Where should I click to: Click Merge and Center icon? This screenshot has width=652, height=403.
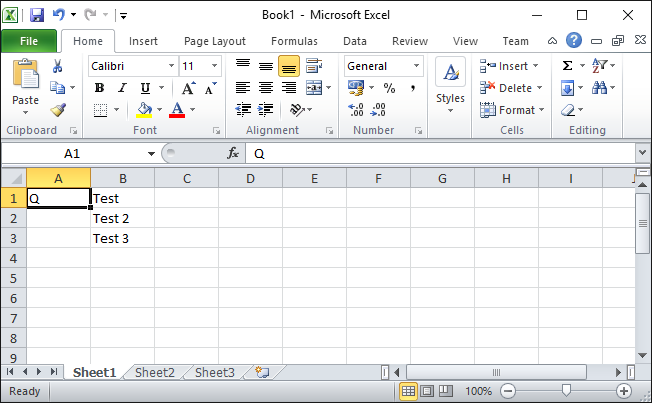pyautogui.click(x=314, y=88)
